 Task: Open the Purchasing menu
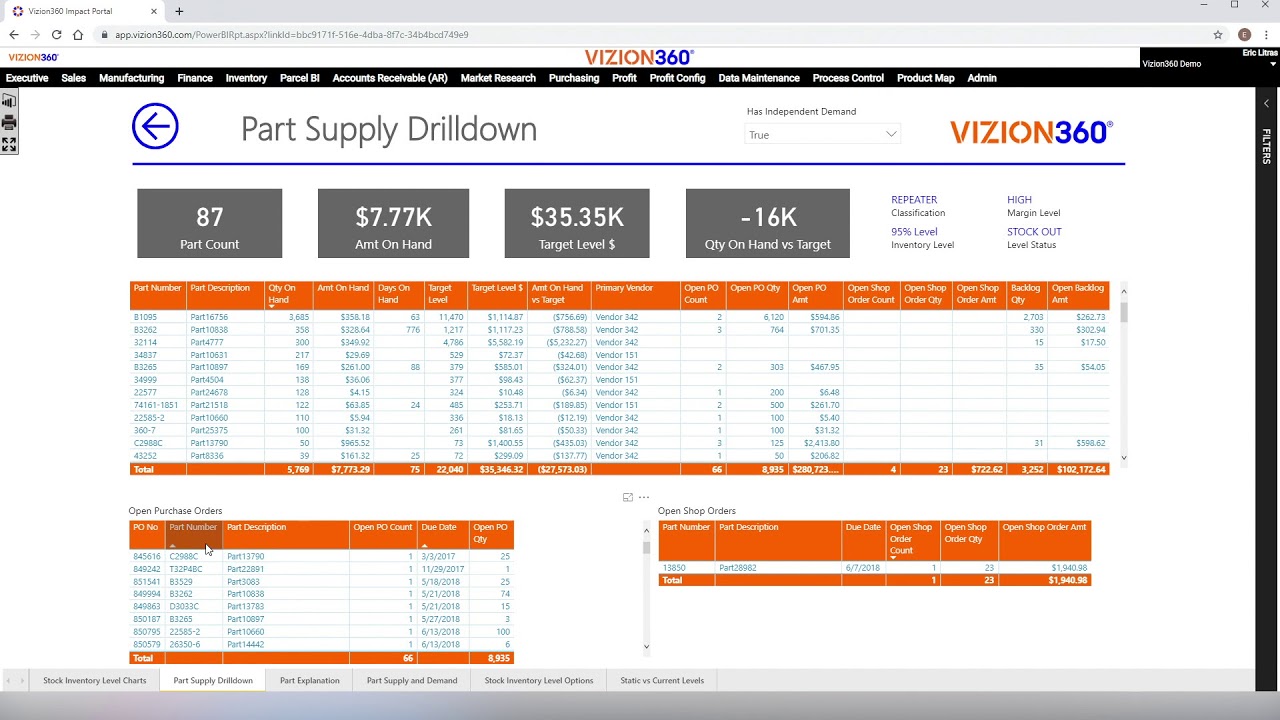(x=574, y=78)
